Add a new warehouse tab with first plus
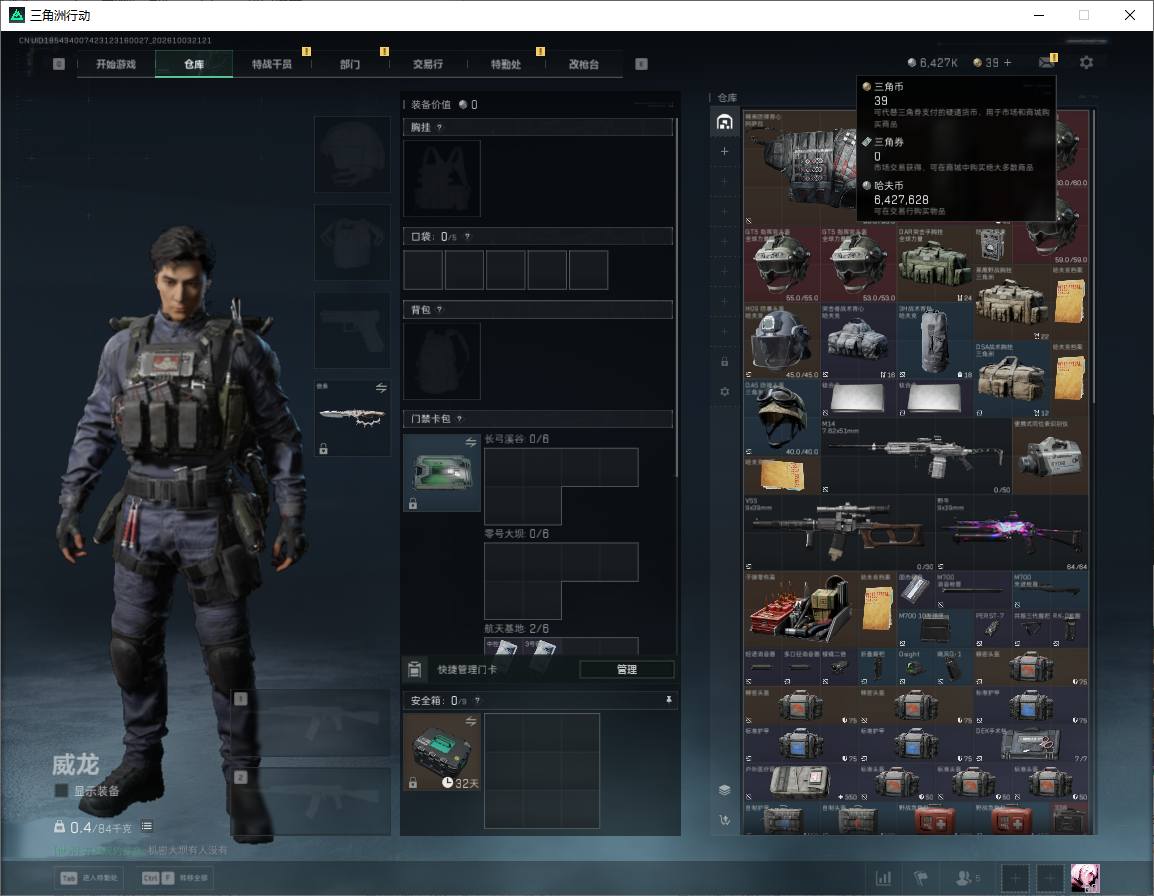The image size is (1154, 896). point(724,151)
